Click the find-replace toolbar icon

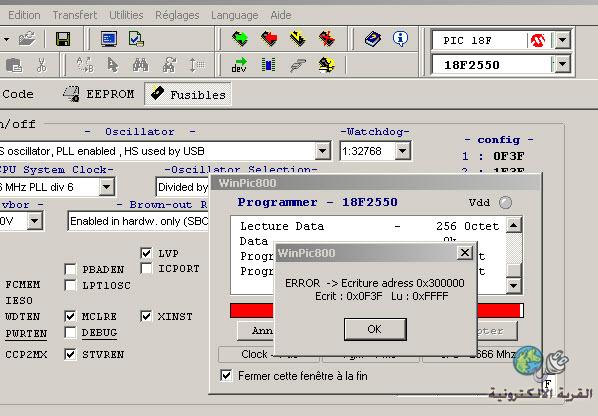tap(169, 65)
